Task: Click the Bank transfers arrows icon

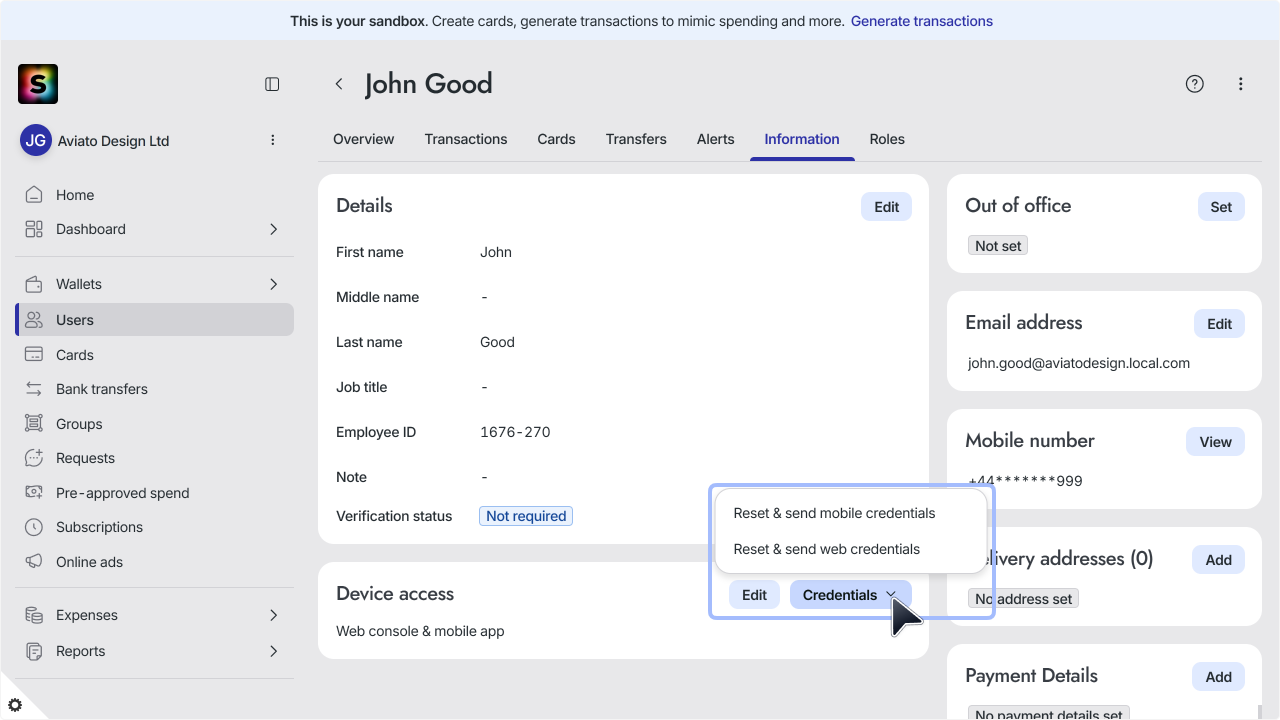Action: [x=34, y=389]
